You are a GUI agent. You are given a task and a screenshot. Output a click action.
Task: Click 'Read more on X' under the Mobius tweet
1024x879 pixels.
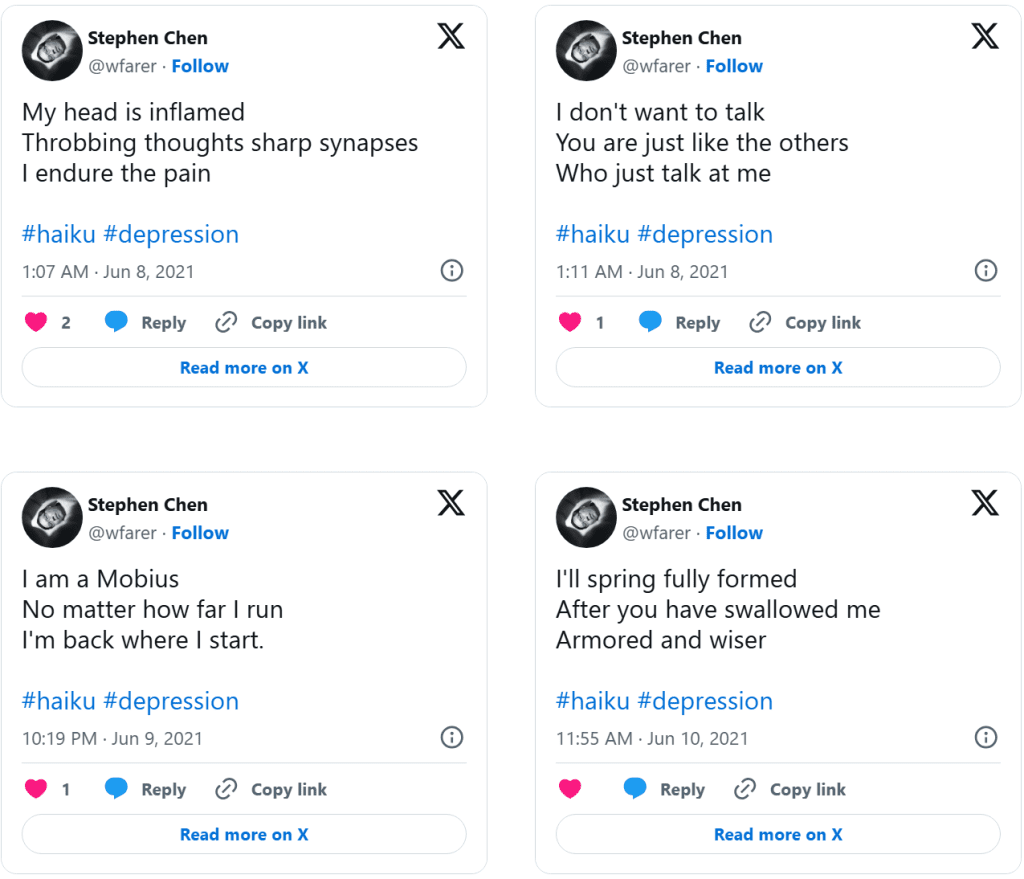point(244,835)
